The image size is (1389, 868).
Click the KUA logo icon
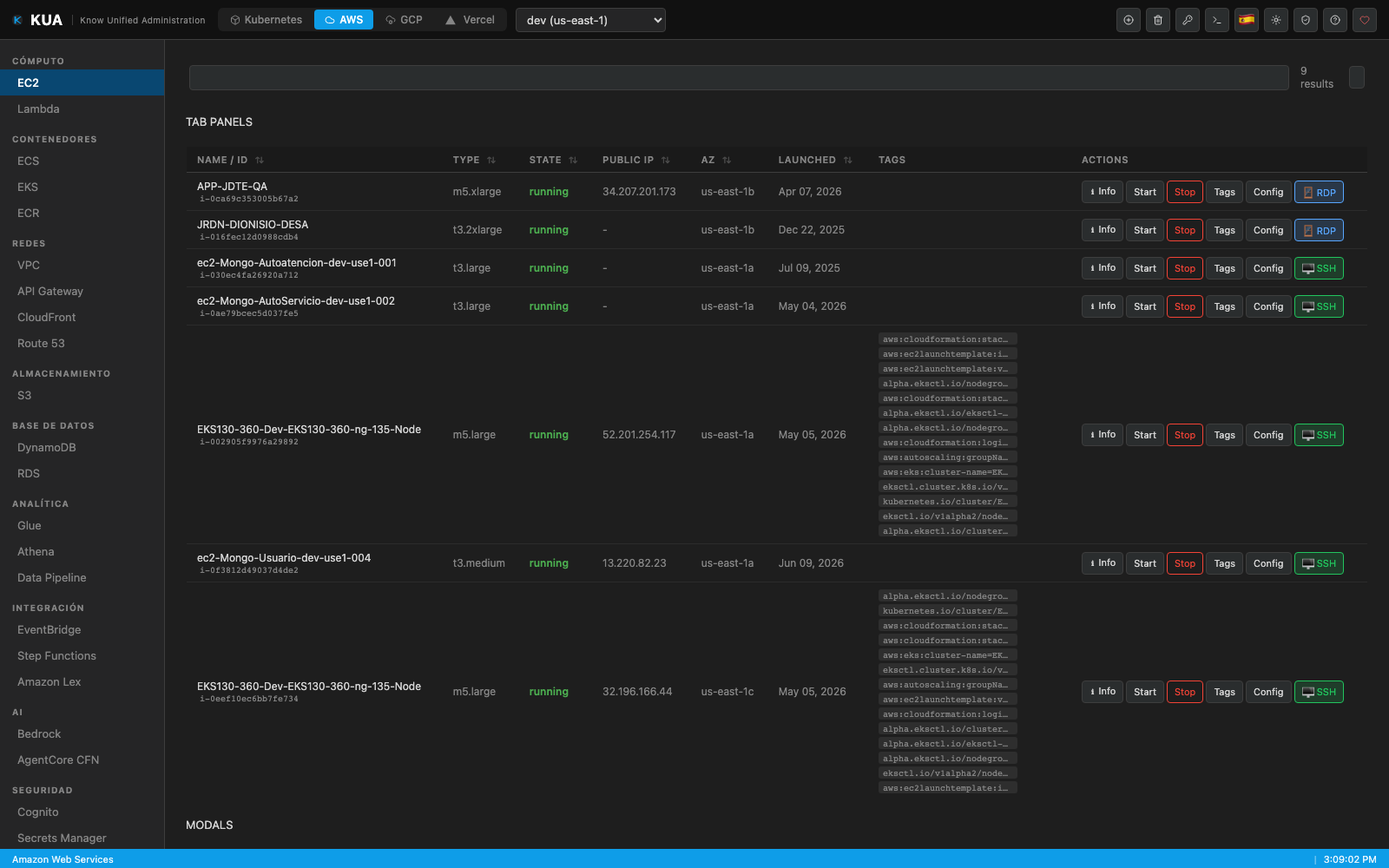(17, 20)
